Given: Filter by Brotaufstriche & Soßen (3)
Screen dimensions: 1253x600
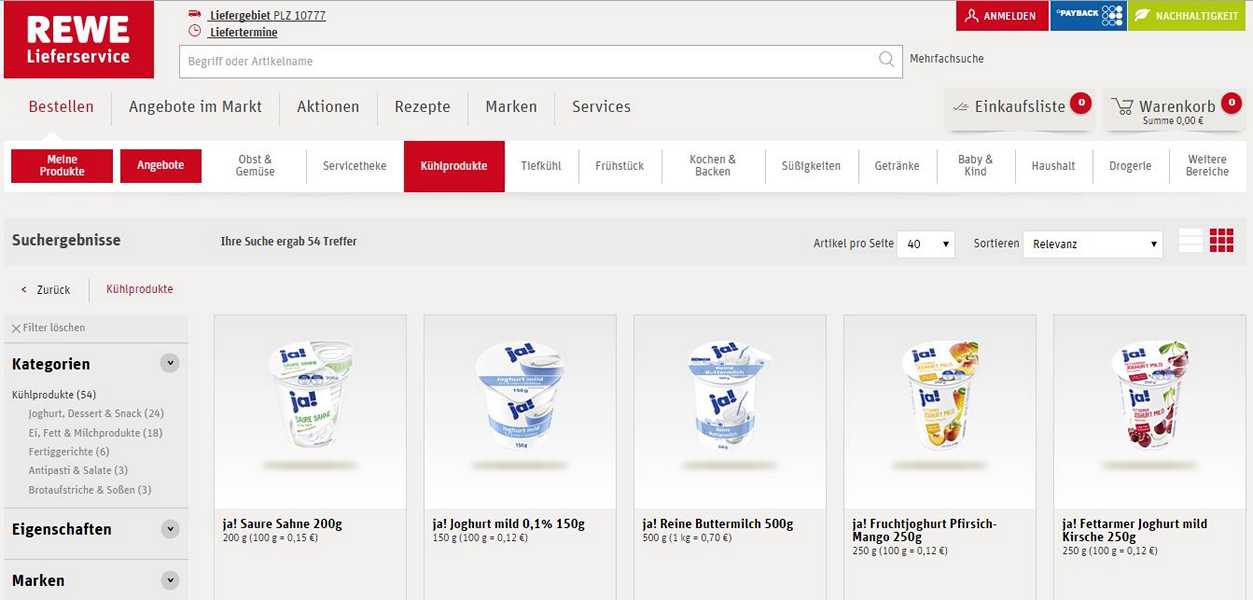Looking at the screenshot, I should [x=90, y=490].
